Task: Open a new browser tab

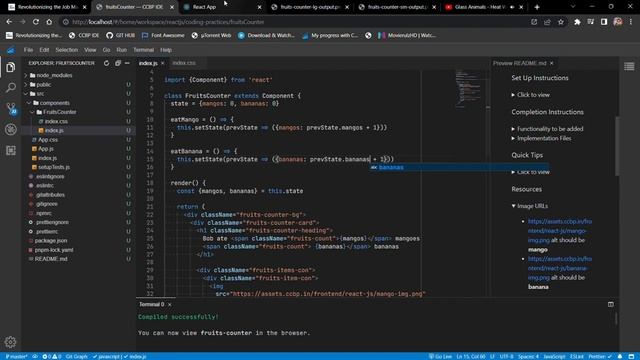Action: point(537,7)
